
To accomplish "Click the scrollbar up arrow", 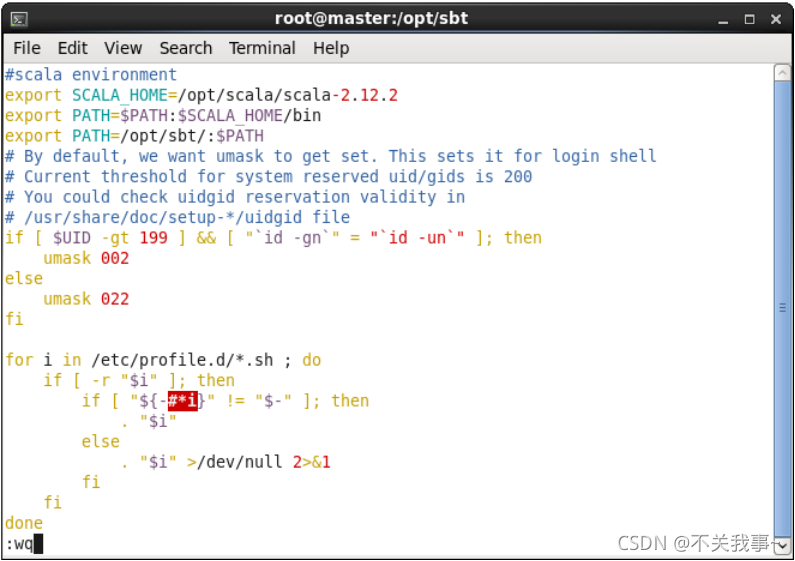I will tap(782, 73).
